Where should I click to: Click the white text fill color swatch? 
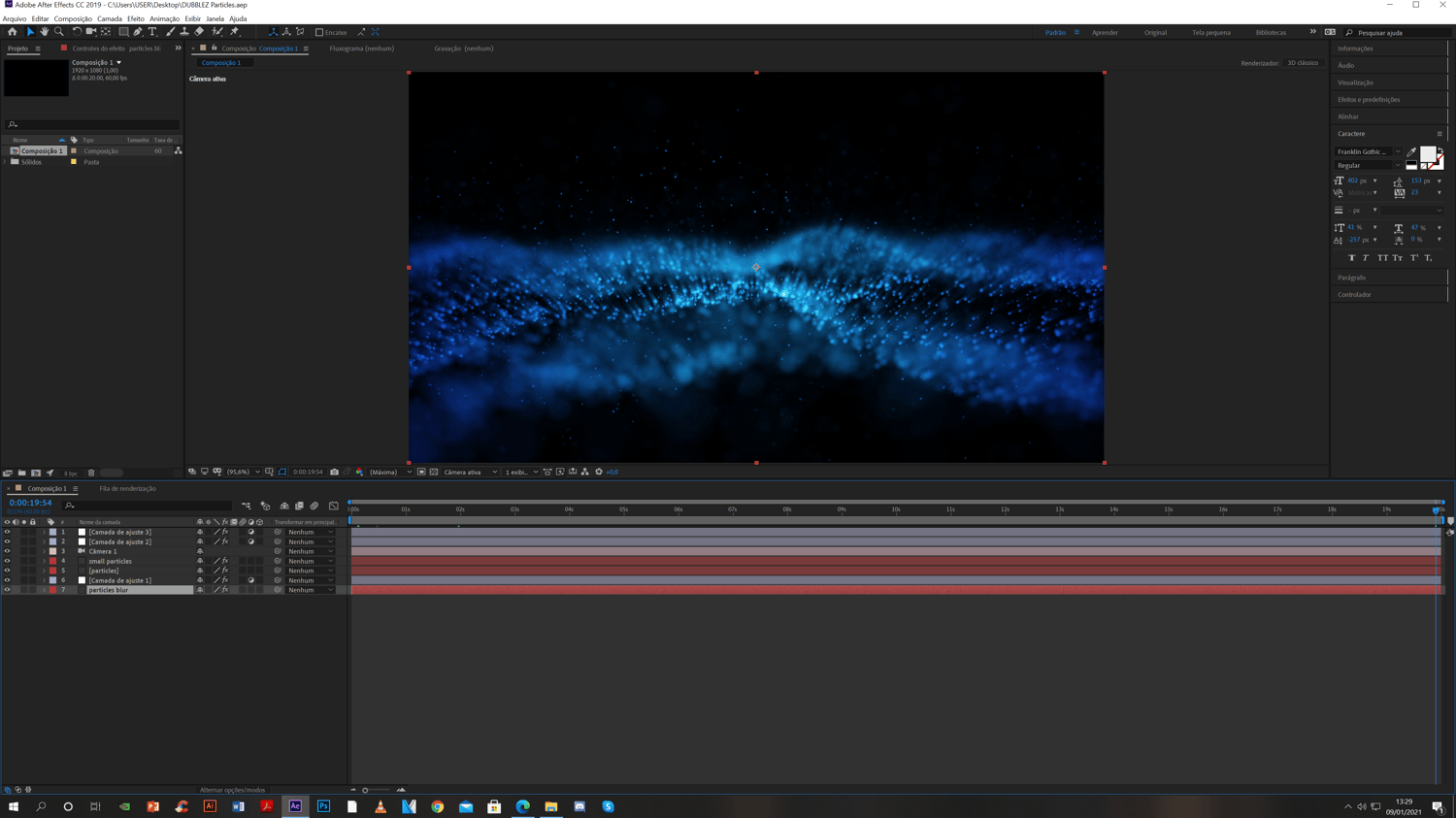pos(1427,154)
